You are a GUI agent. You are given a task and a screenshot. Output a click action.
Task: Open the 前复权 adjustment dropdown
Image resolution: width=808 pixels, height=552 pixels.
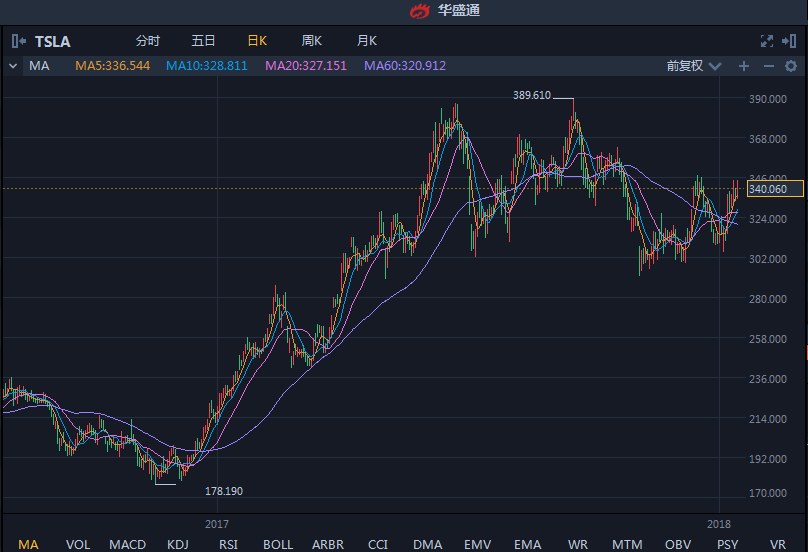[x=694, y=66]
